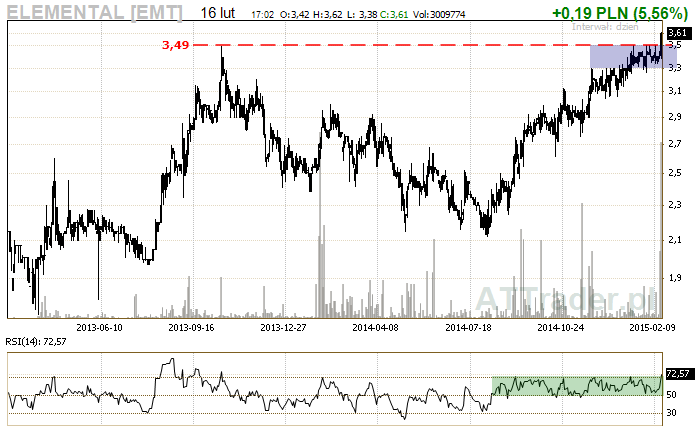Click the open price O:3,42
The image size is (700, 431).
tap(295, 15)
